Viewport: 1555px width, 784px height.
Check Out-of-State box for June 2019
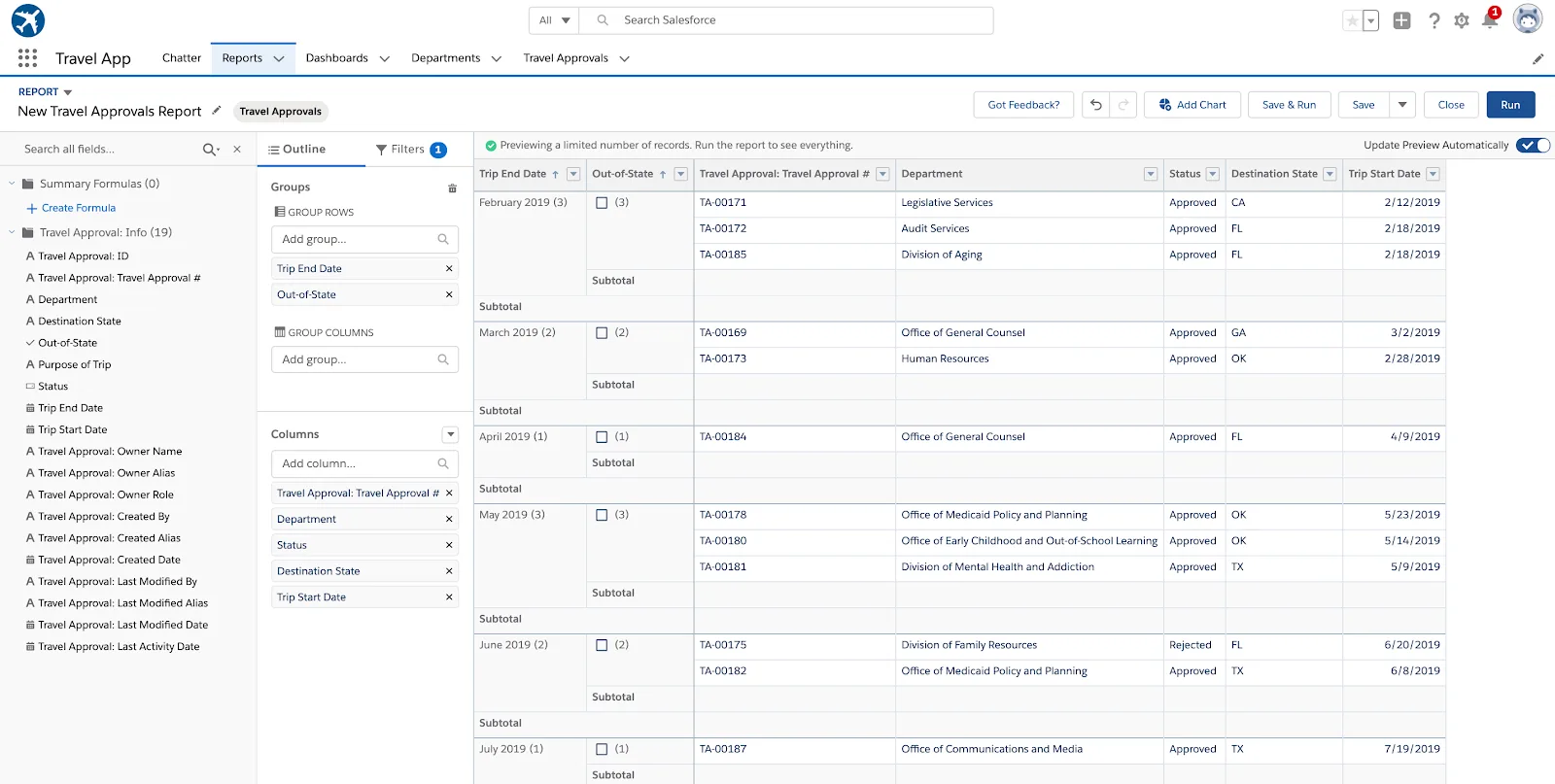click(602, 645)
